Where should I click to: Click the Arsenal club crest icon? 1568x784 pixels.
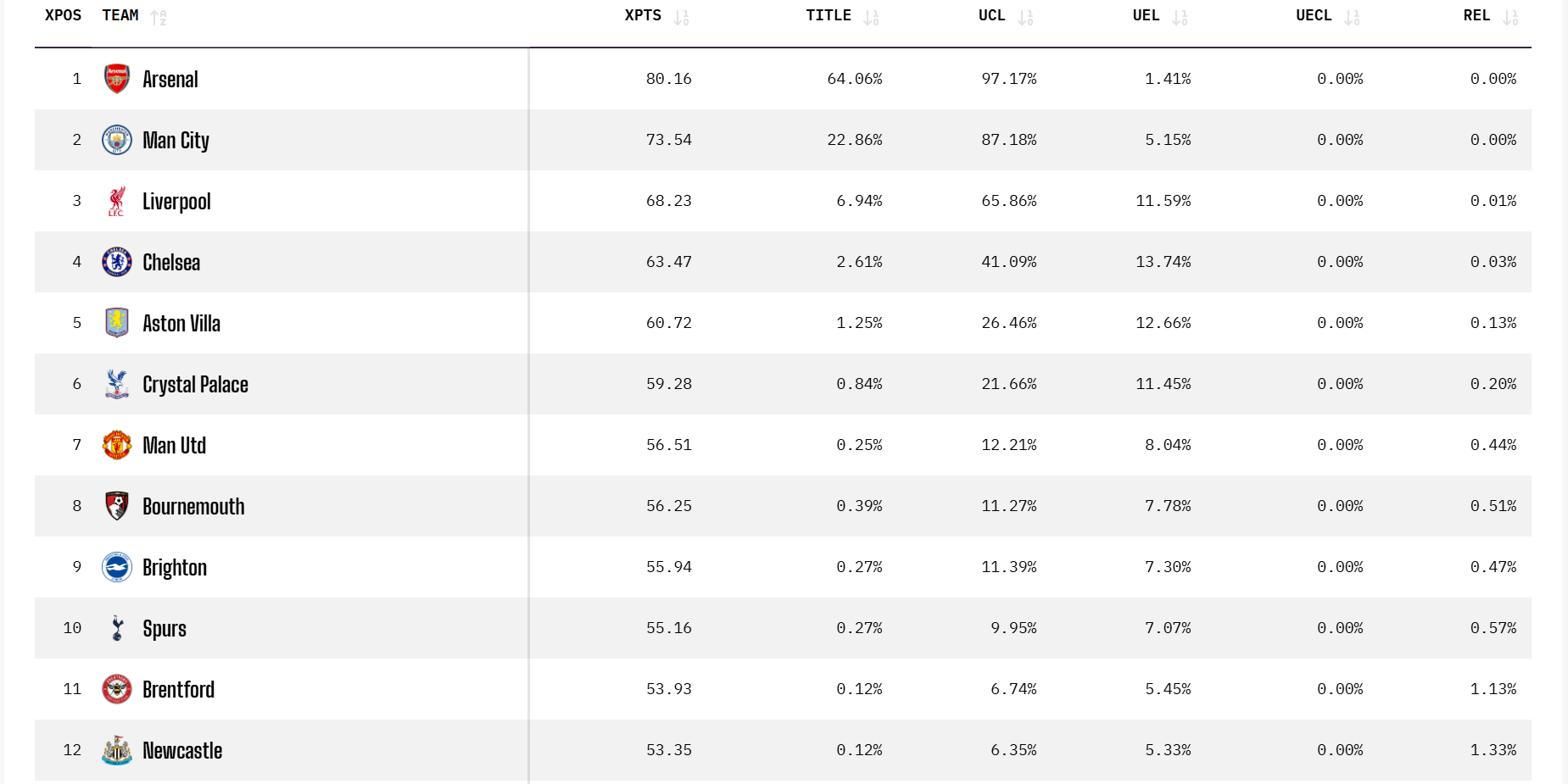117,79
